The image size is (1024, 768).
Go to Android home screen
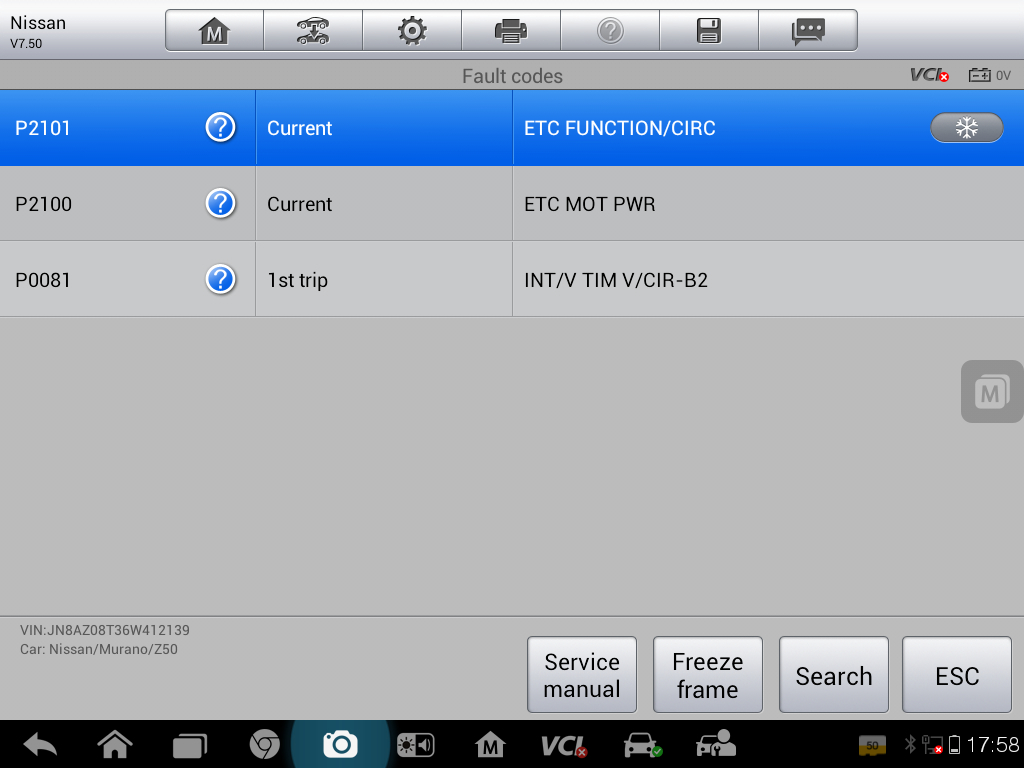click(115, 744)
